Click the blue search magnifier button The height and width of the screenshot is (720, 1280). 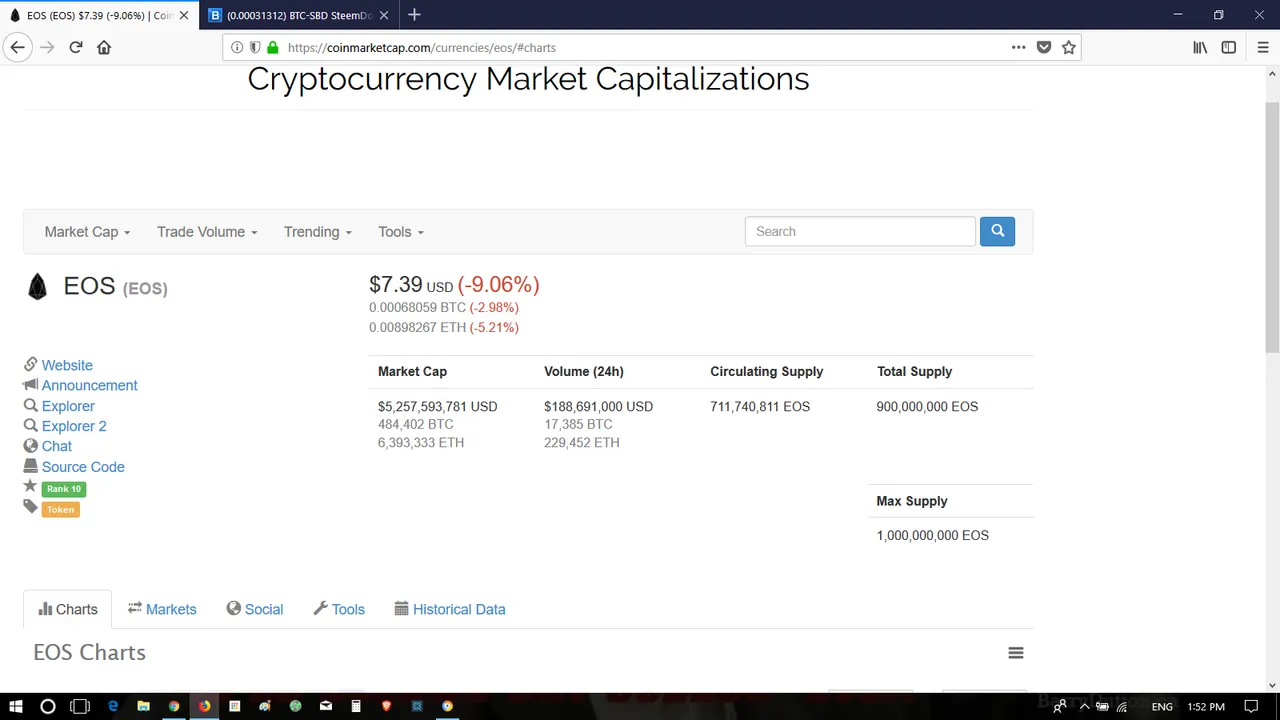pyautogui.click(x=997, y=231)
